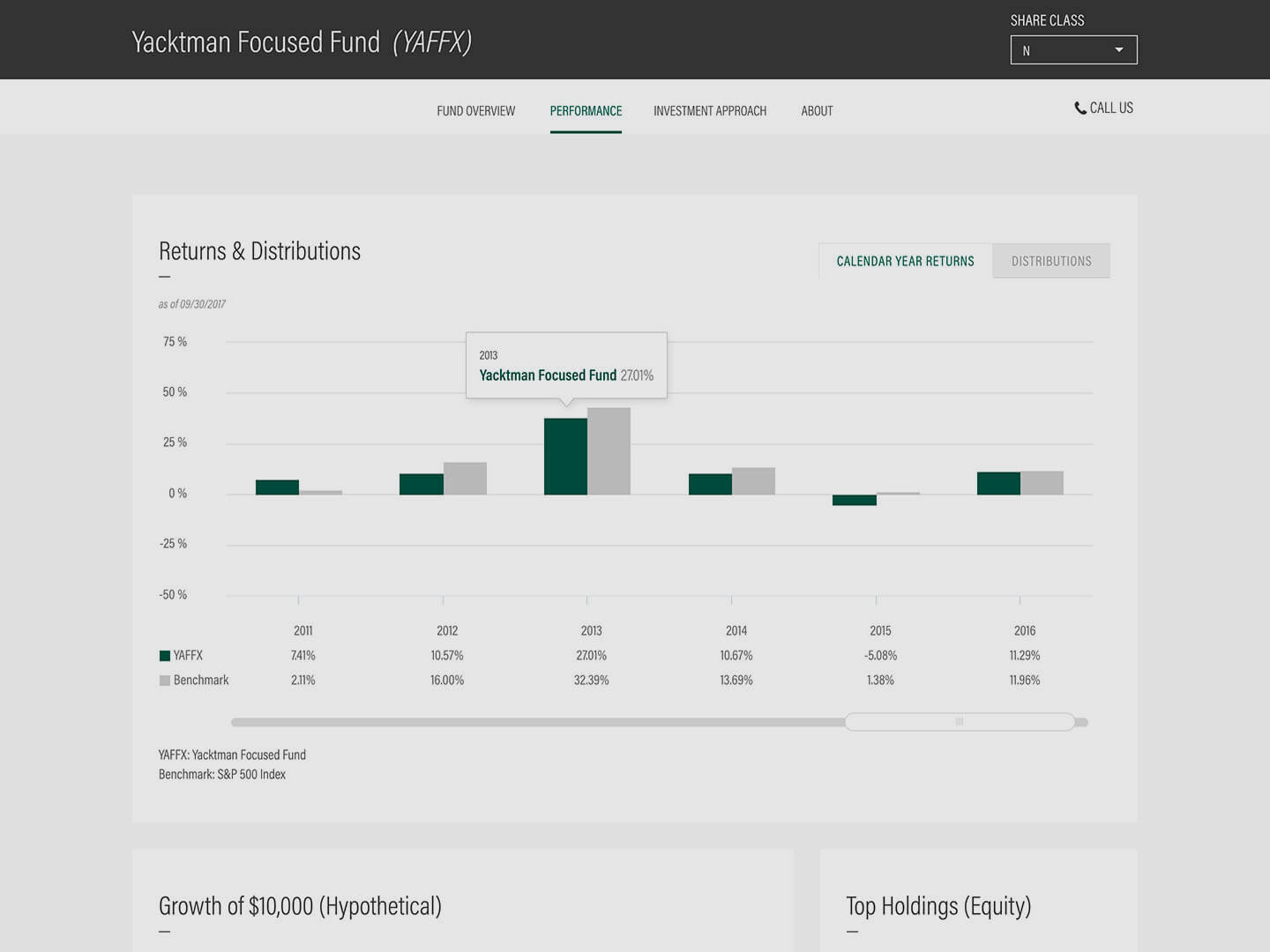Click the green YAFFX legend square
The image size is (1270, 952).
coord(164,656)
